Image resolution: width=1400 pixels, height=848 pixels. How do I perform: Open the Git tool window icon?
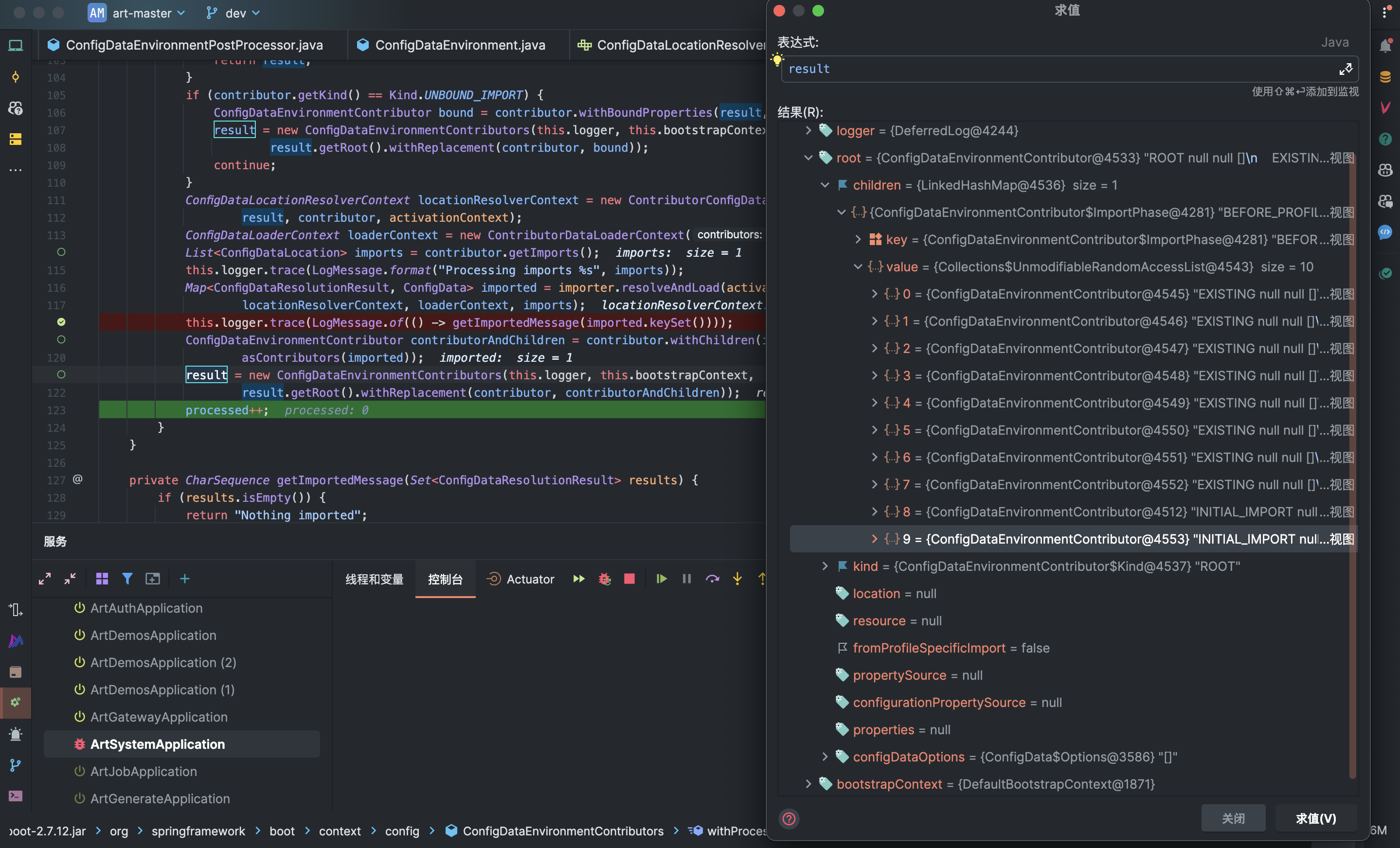pos(16,766)
